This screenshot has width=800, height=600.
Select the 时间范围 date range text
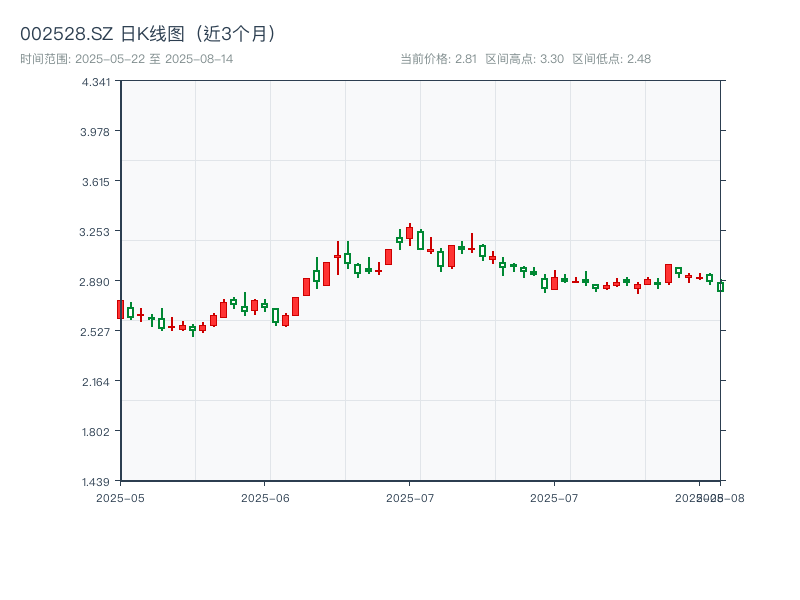click(126, 59)
